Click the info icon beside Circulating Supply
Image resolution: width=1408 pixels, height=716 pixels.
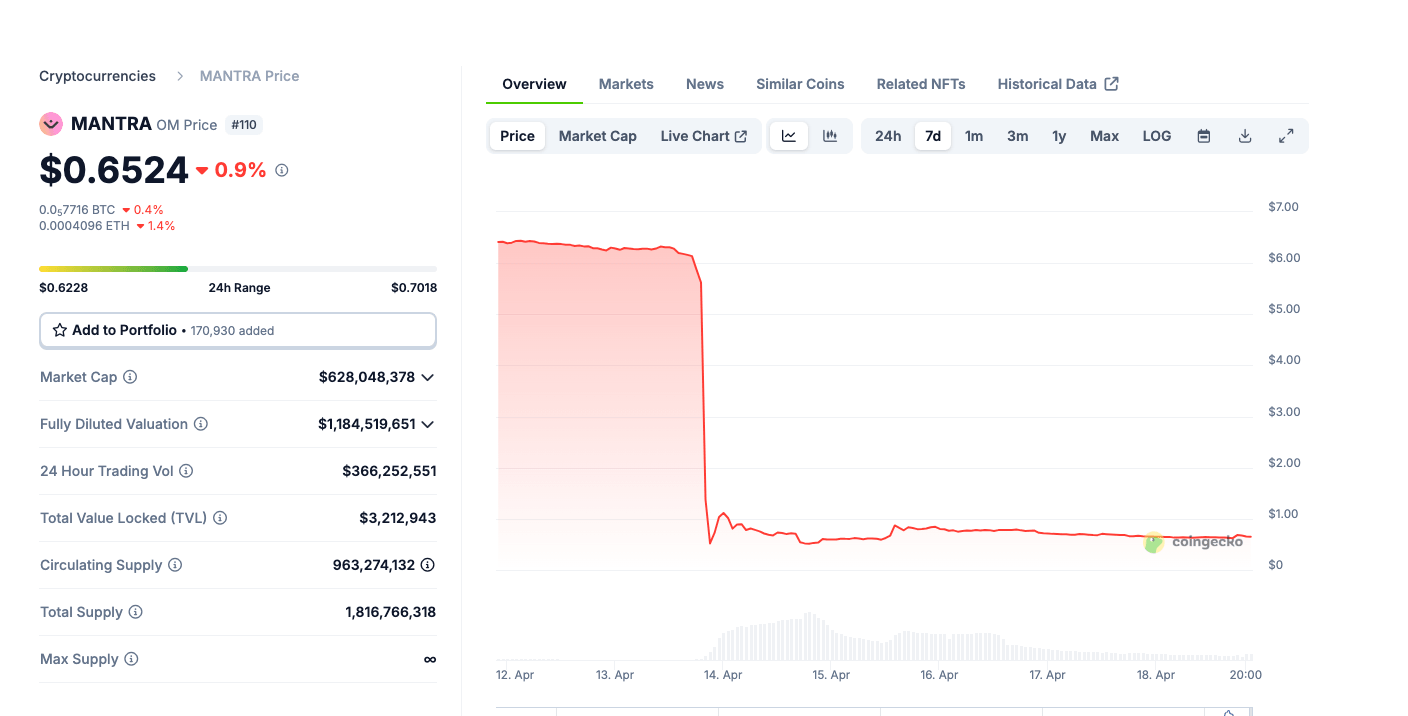tap(176, 565)
